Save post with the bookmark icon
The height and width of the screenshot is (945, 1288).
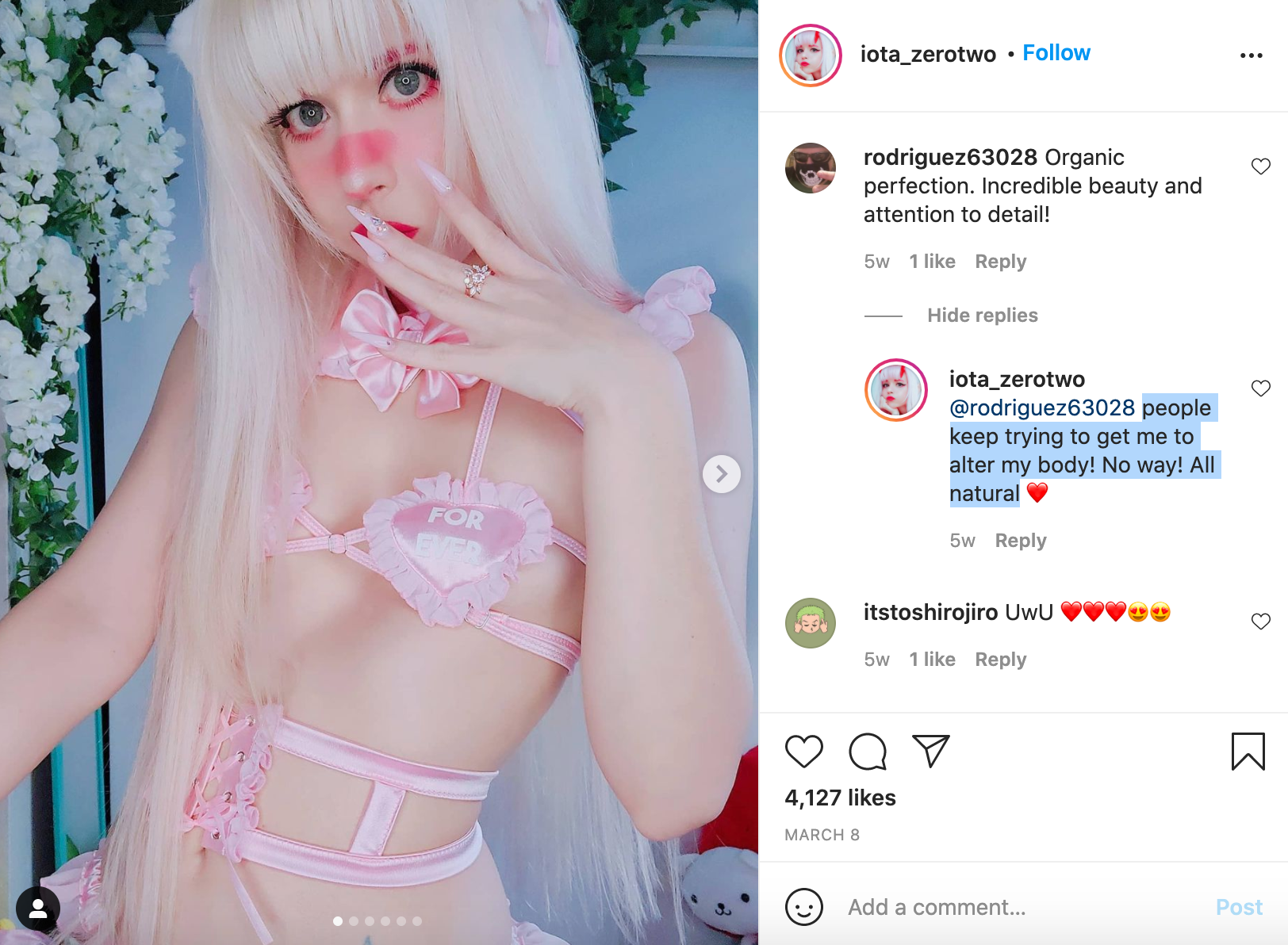click(x=1248, y=751)
